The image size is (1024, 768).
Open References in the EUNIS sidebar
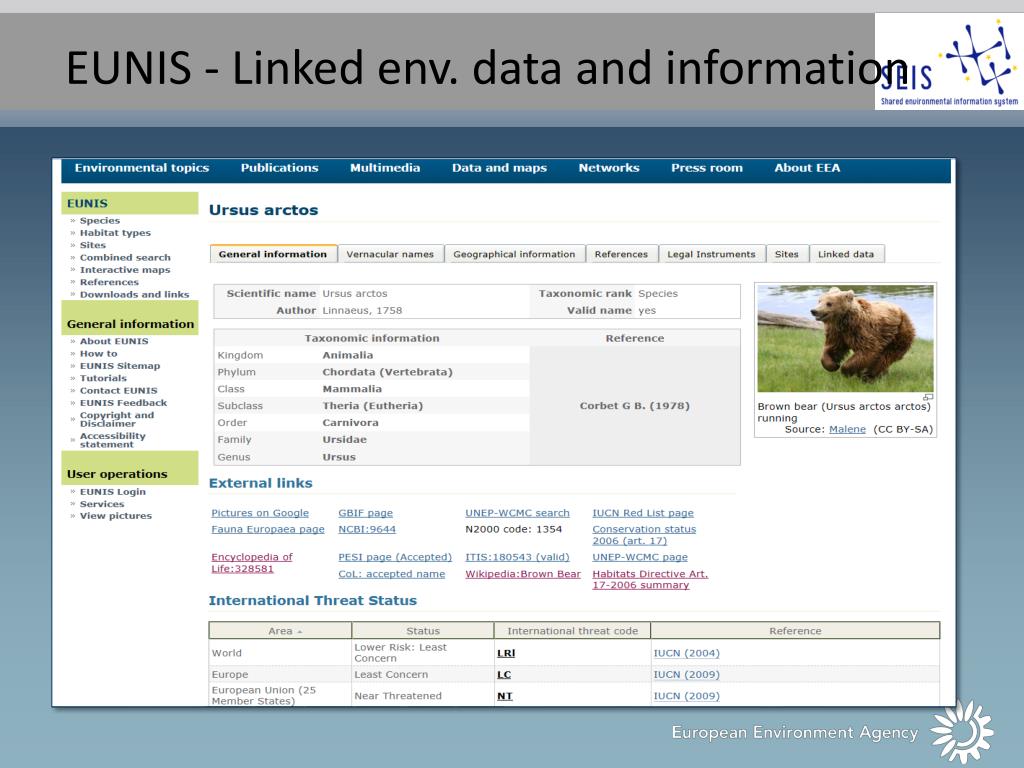109,282
